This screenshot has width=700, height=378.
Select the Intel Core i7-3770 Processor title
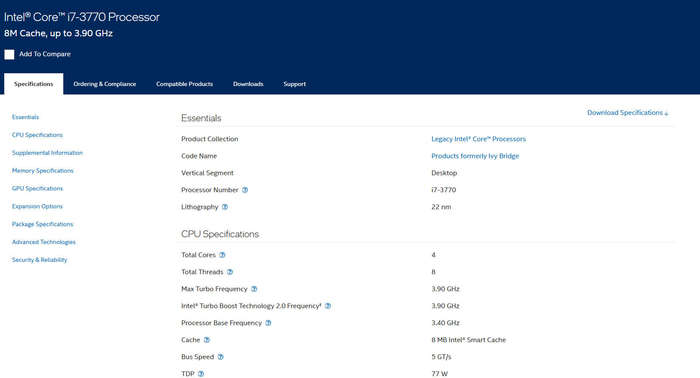tap(82, 17)
